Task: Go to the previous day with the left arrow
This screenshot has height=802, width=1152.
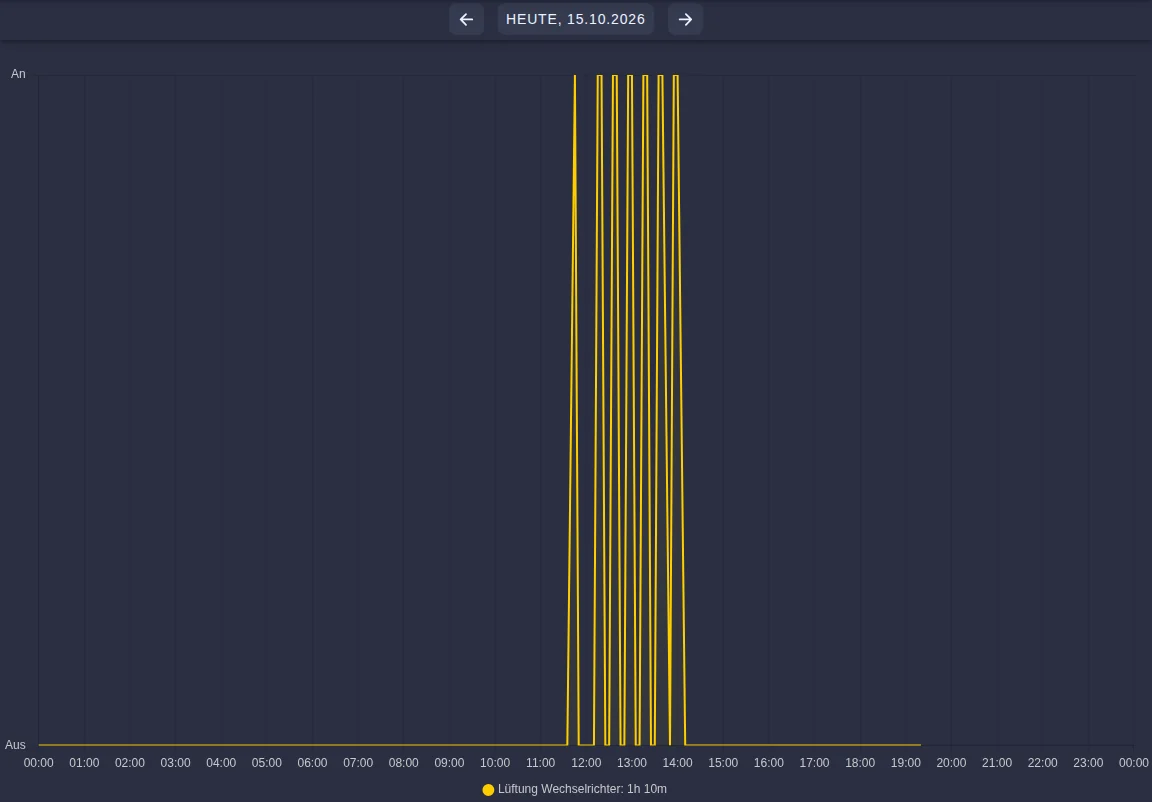Action: [467, 19]
